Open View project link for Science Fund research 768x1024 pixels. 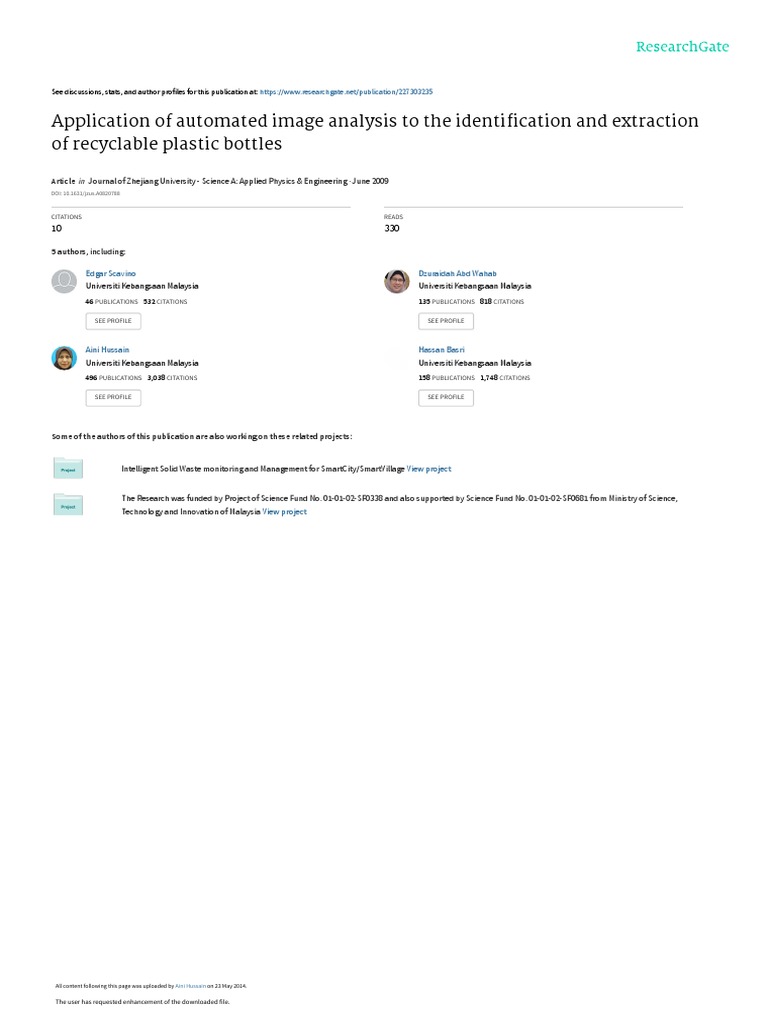click(285, 511)
